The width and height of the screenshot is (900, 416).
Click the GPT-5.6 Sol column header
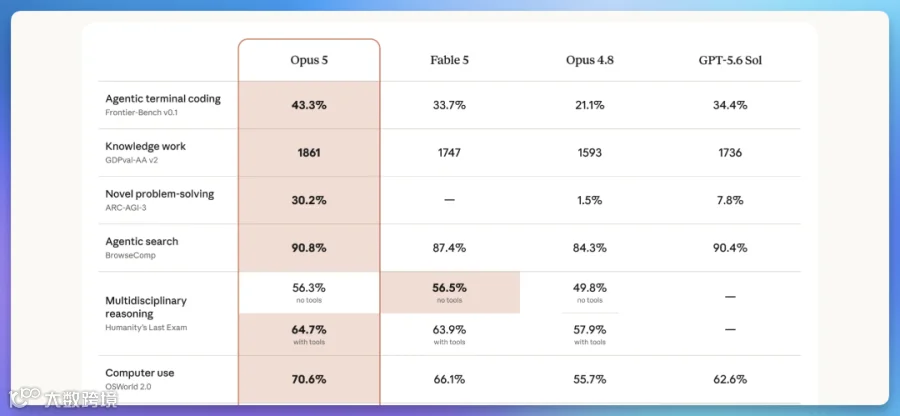pyautogui.click(x=730, y=60)
